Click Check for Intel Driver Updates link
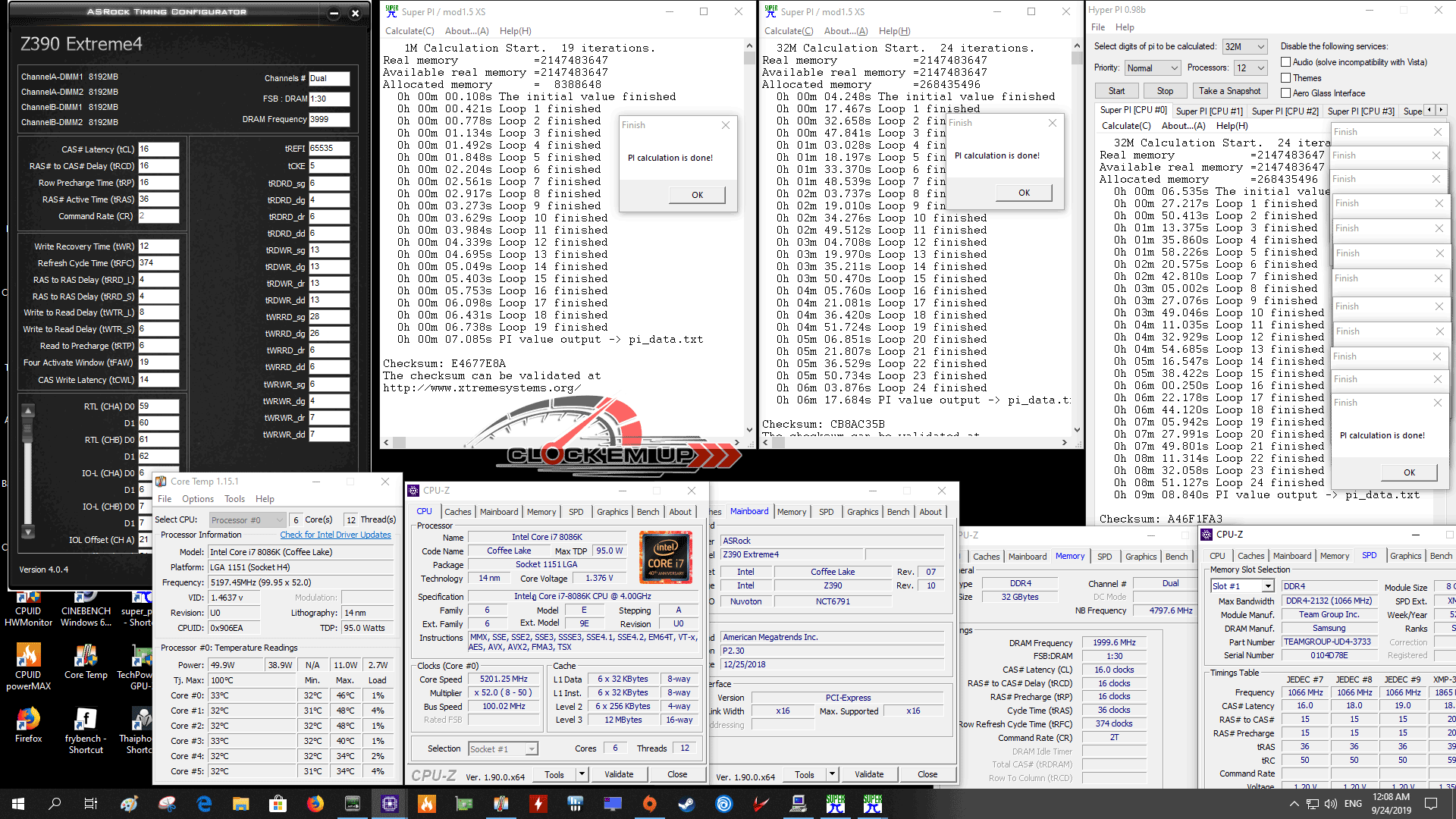This screenshot has height=819, width=1456. coord(335,535)
